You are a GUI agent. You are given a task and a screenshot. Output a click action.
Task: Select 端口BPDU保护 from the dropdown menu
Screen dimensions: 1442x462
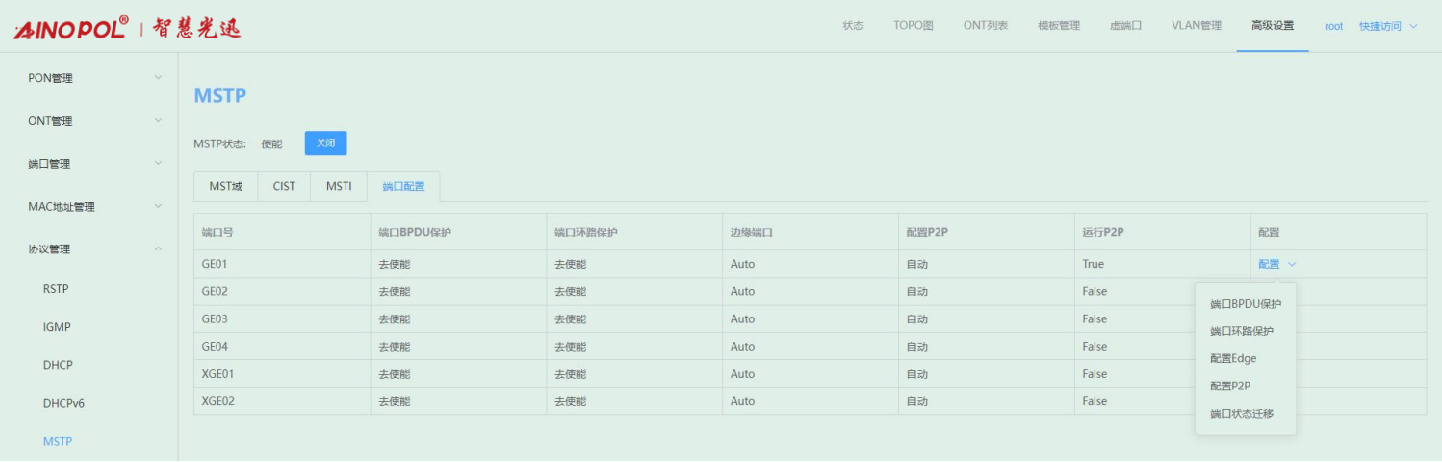pos(1245,304)
